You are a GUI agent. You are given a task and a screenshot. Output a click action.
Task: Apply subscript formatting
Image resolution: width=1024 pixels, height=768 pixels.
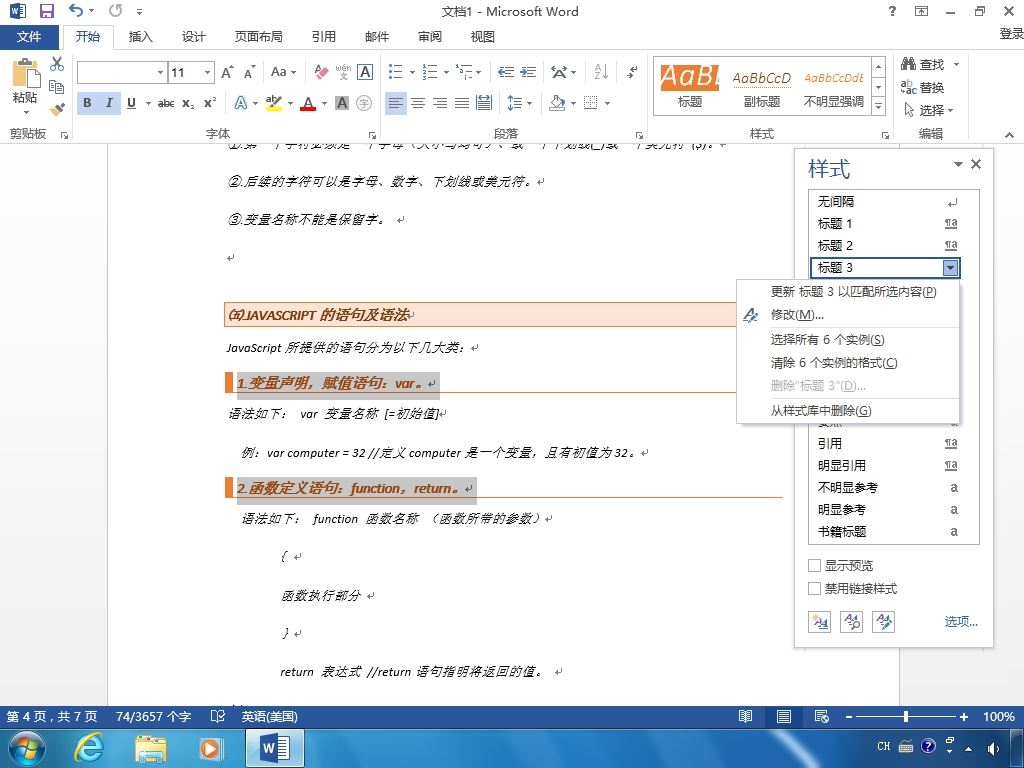point(188,103)
